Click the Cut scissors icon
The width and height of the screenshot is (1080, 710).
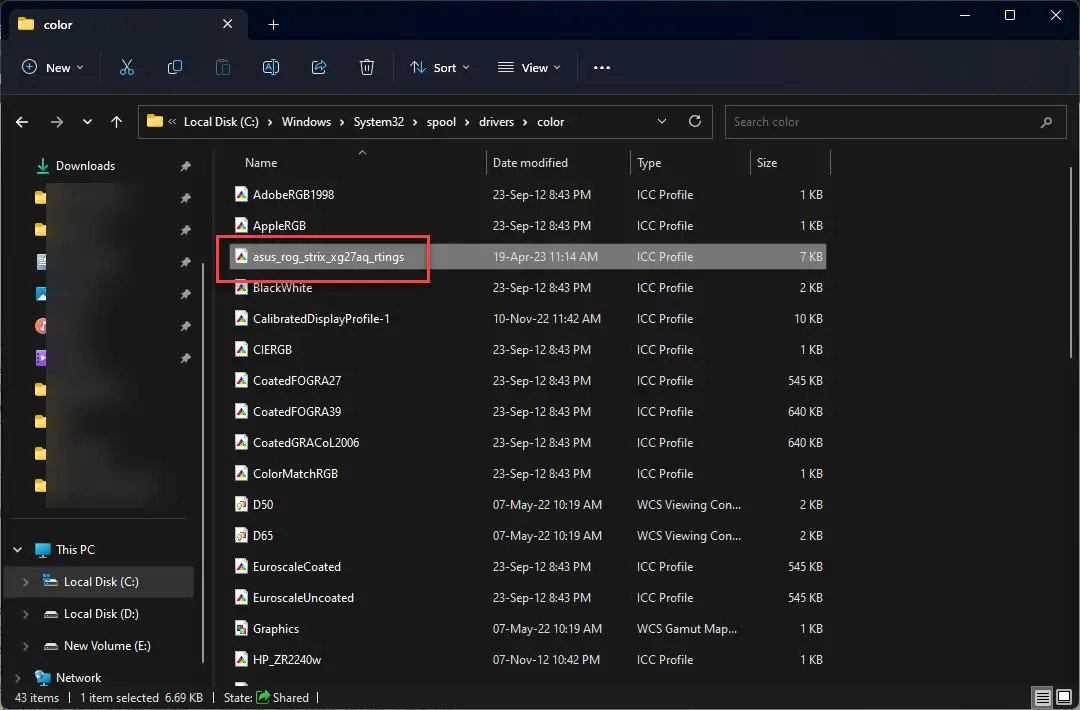click(x=127, y=67)
